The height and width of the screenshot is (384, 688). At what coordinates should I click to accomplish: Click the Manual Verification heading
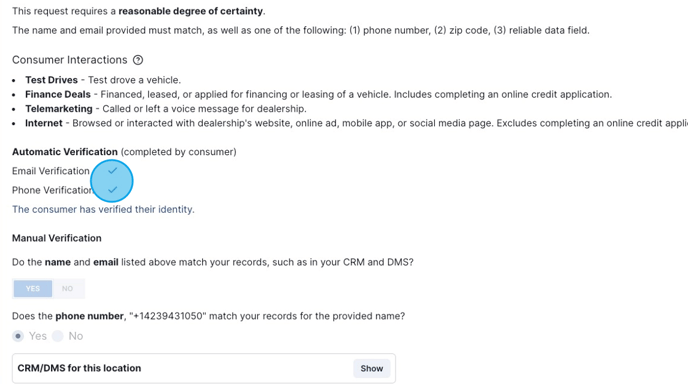(x=57, y=238)
